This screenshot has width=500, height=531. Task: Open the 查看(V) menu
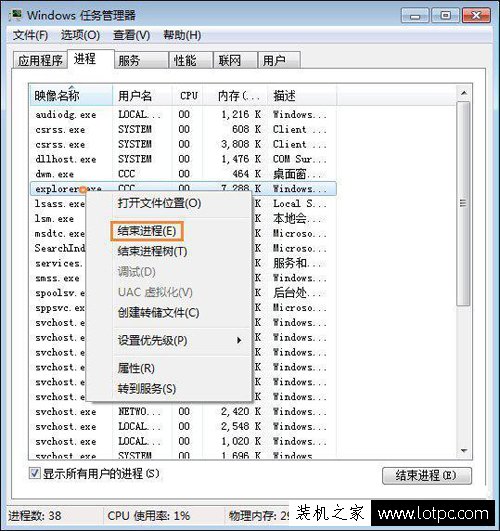(131, 35)
